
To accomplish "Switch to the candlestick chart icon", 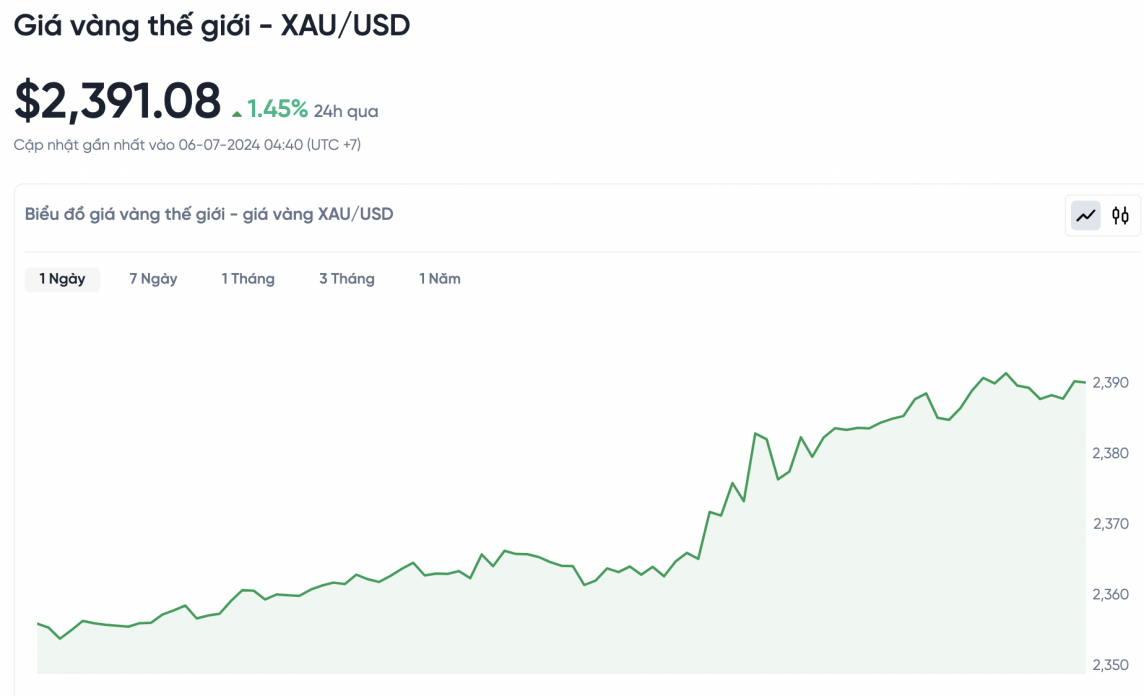I will click(1120, 215).
